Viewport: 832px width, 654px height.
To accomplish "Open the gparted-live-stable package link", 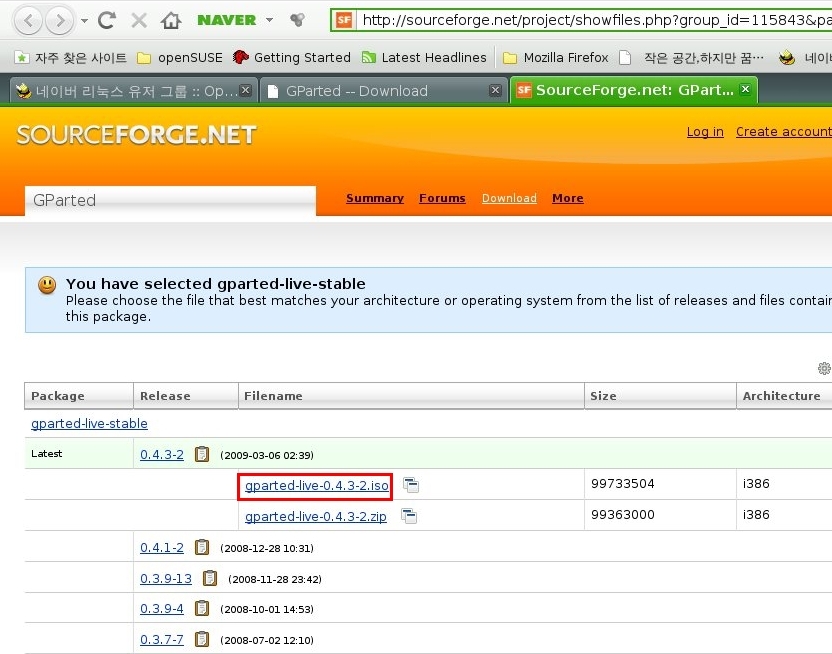I will tap(89, 423).
